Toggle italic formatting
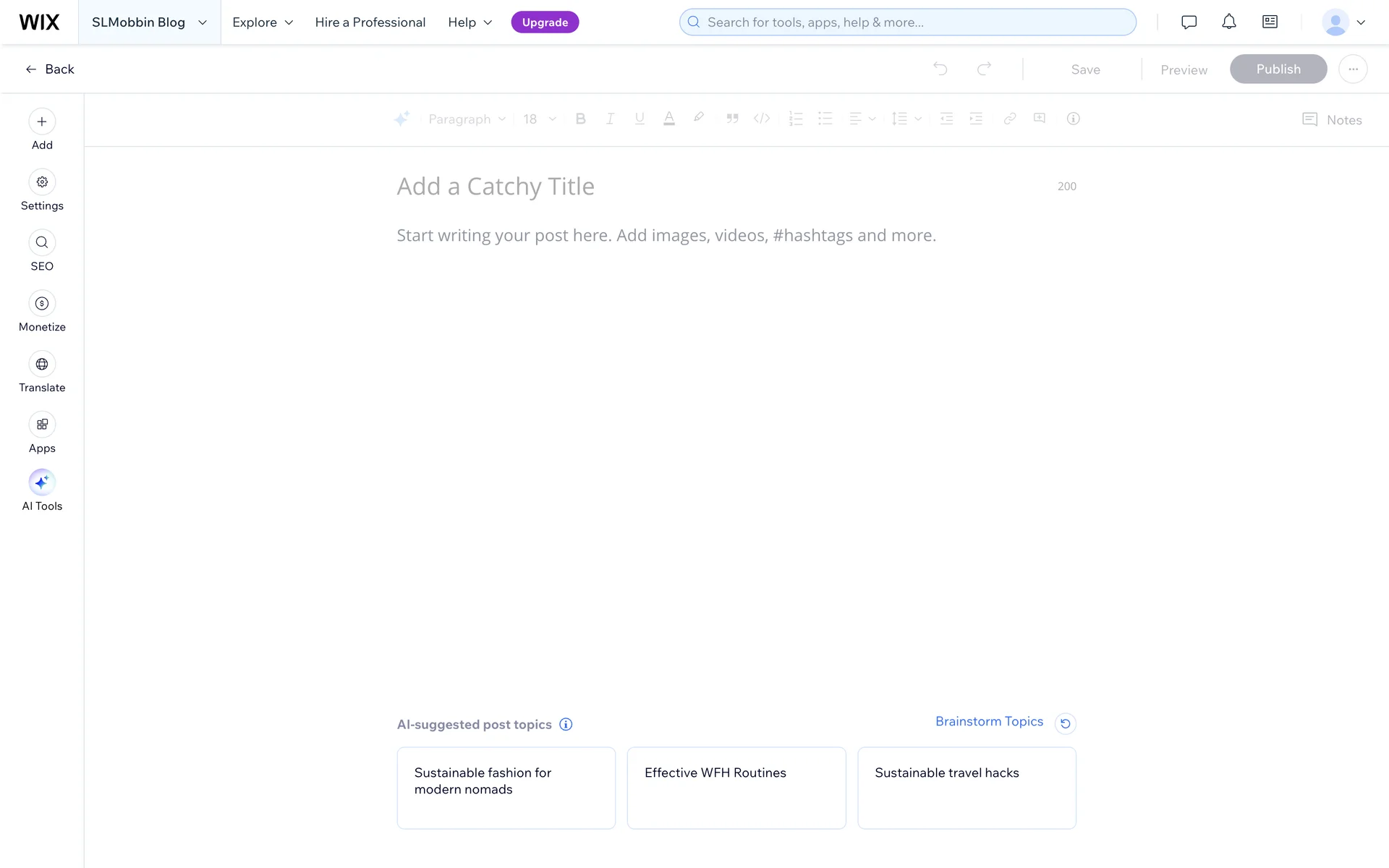Viewport: 1389px width, 868px height. pos(610,119)
